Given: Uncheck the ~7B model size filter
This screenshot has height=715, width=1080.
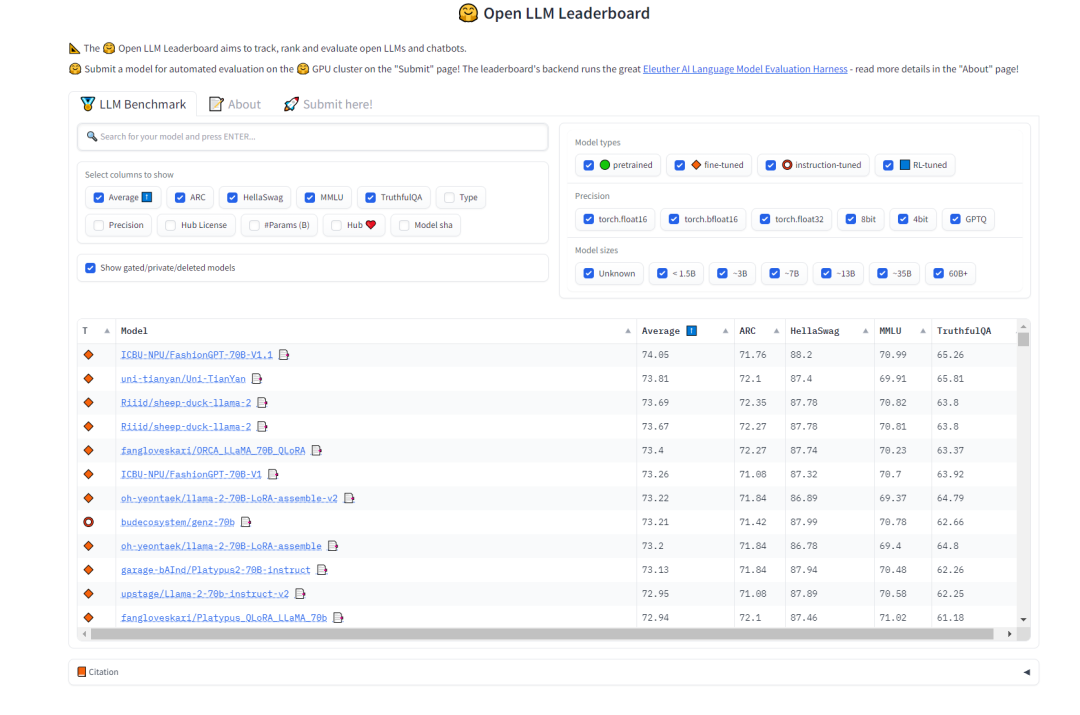Looking at the screenshot, I should point(774,273).
